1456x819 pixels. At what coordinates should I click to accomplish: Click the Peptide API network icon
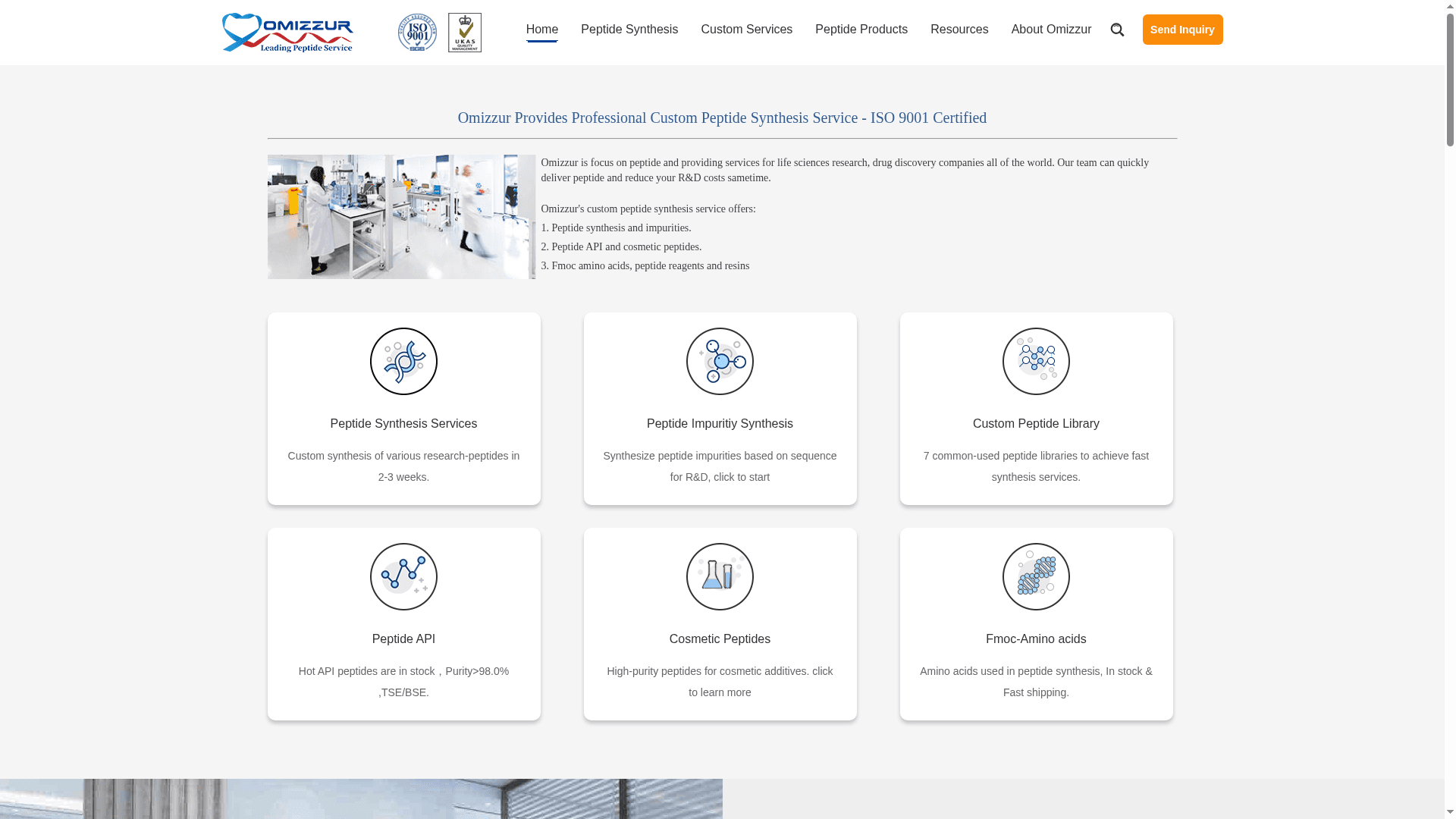tap(403, 576)
